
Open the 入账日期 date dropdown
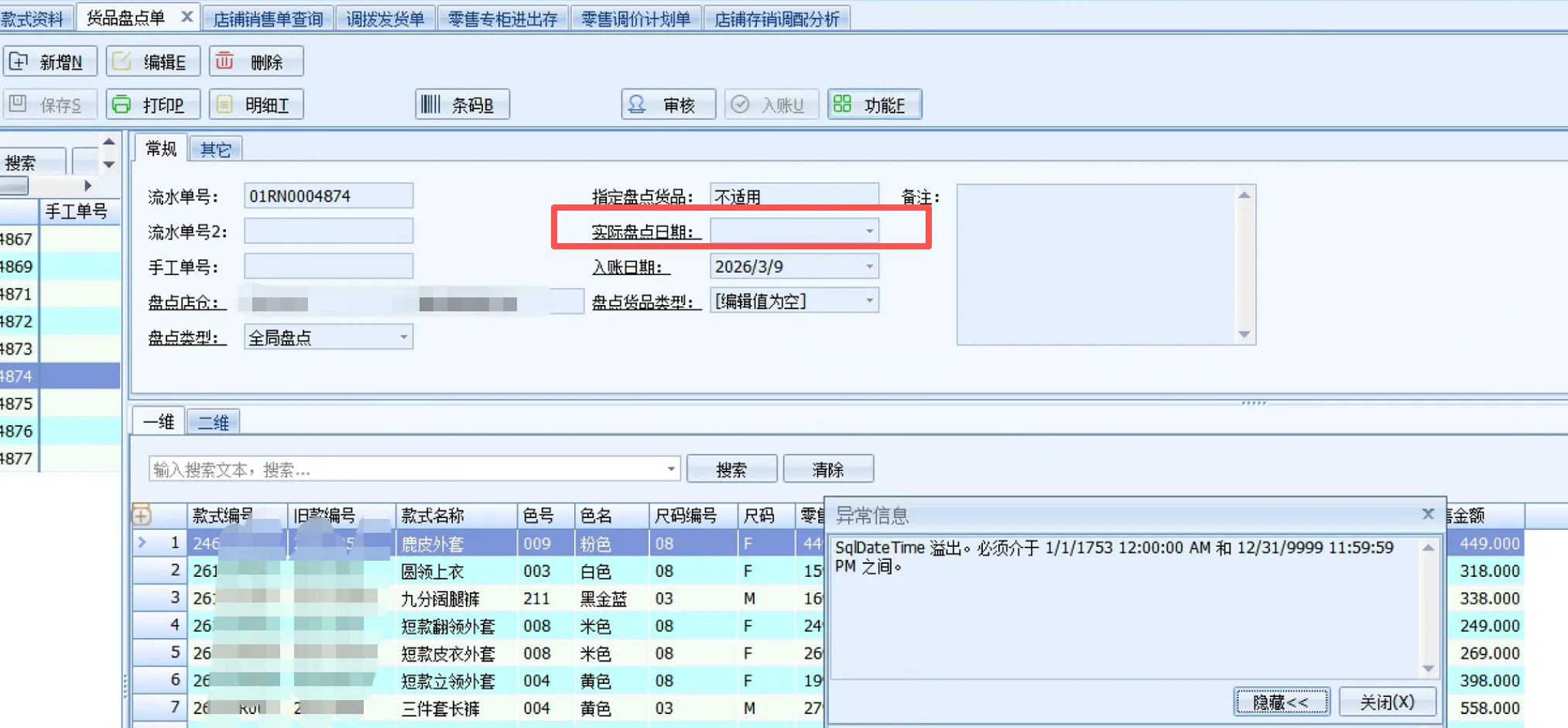tap(869, 266)
